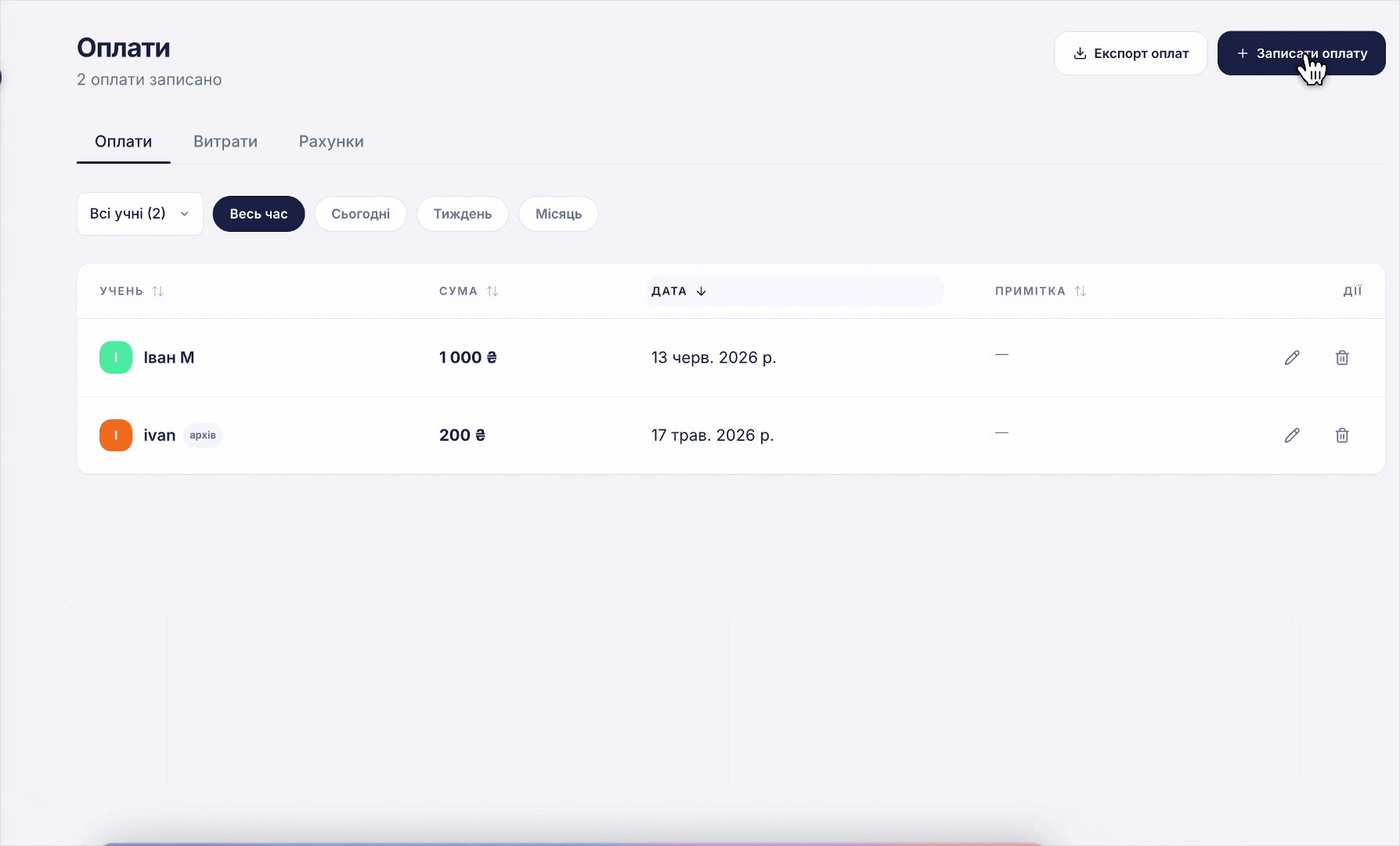The height and width of the screenshot is (846, 1400).
Task: Click the student name Іван М
Action: pyautogui.click(x=169, y=357)
